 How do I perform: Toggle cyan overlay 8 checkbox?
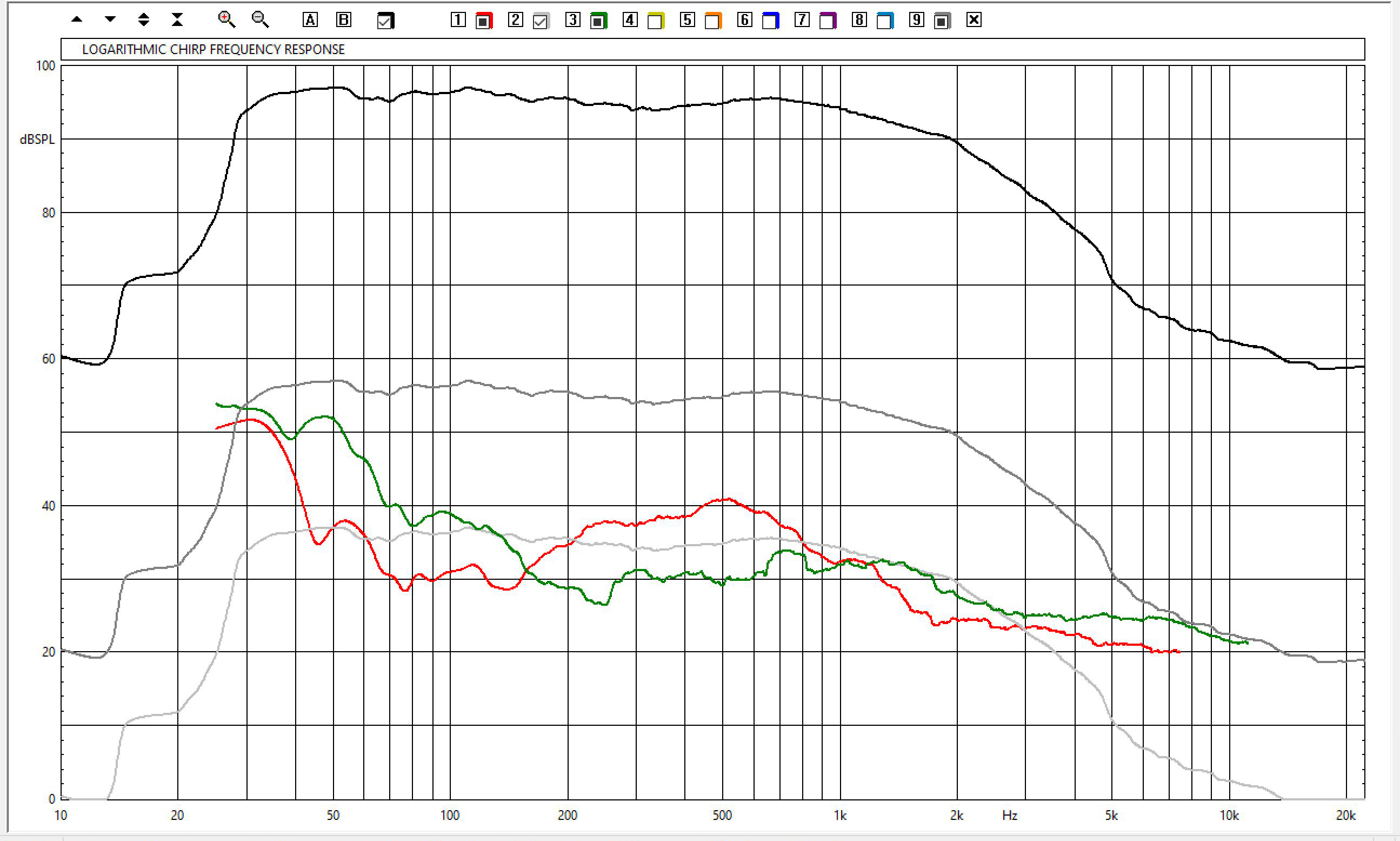(x=885, y=21)
